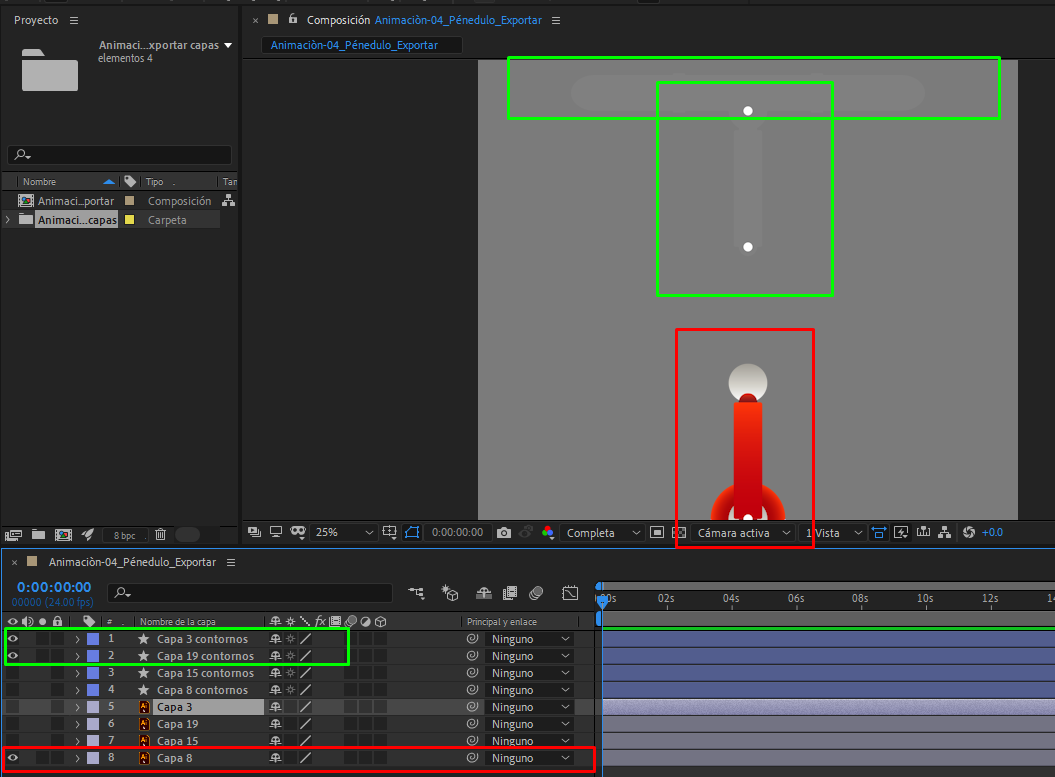Toggle shy switch for Capa 19 contornos
The height and width of the screenshot is (777, 1055).
275,655
